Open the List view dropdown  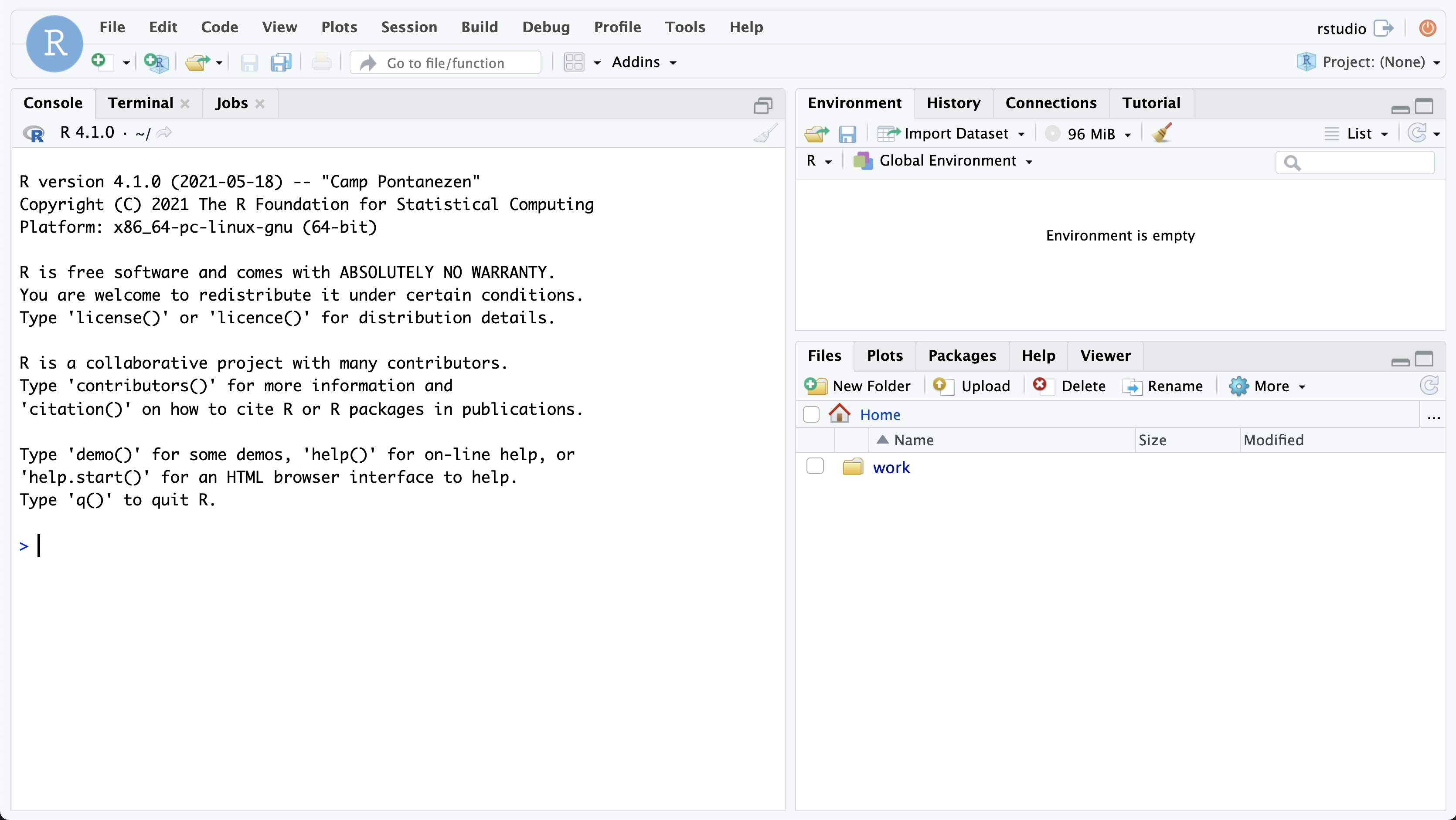click(x=1357, y=134)
